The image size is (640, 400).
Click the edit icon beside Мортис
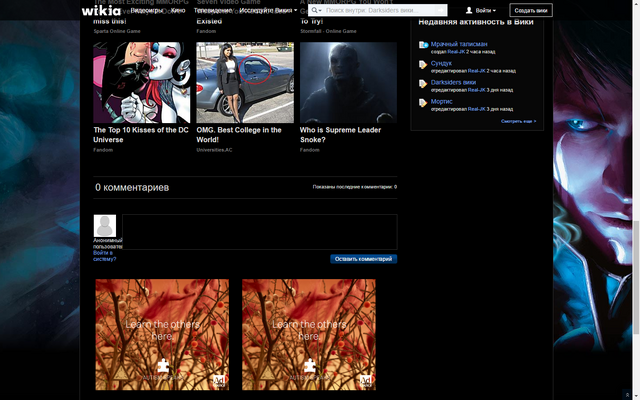(423, 103)
